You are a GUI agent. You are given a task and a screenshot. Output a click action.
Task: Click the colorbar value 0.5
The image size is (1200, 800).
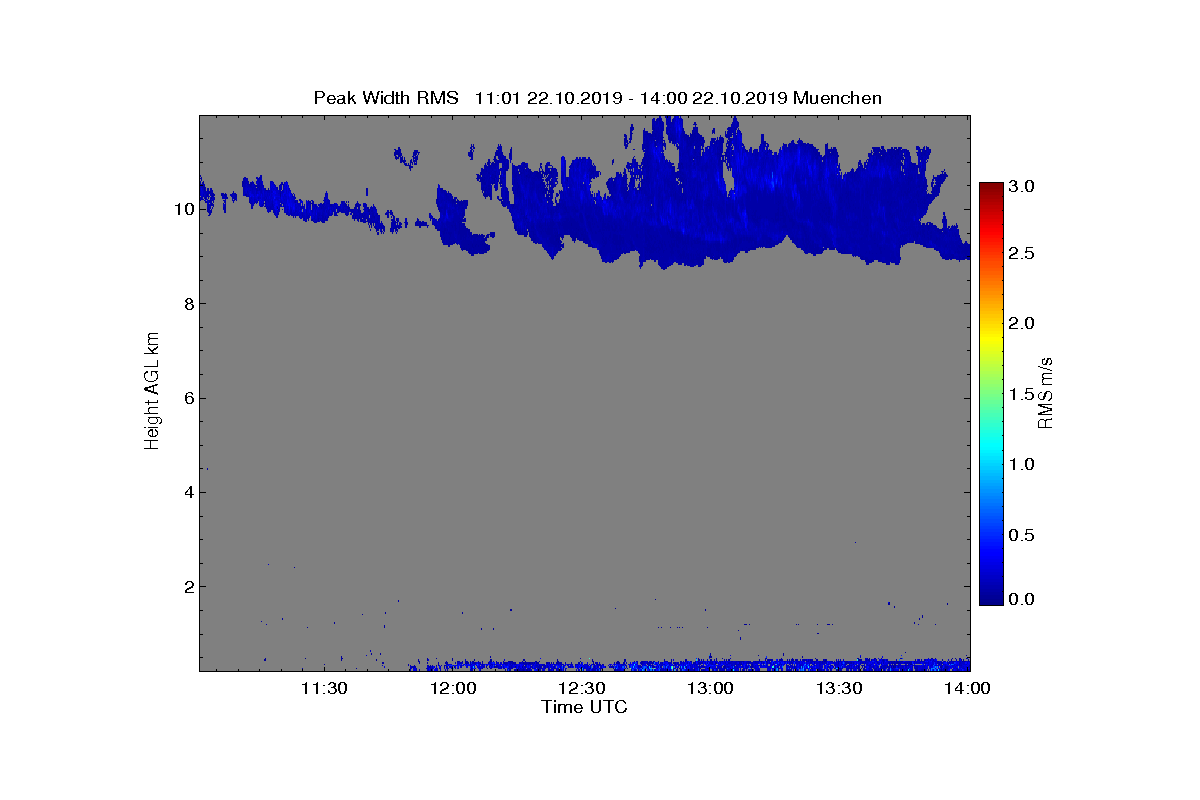(x=1022, y=535)
